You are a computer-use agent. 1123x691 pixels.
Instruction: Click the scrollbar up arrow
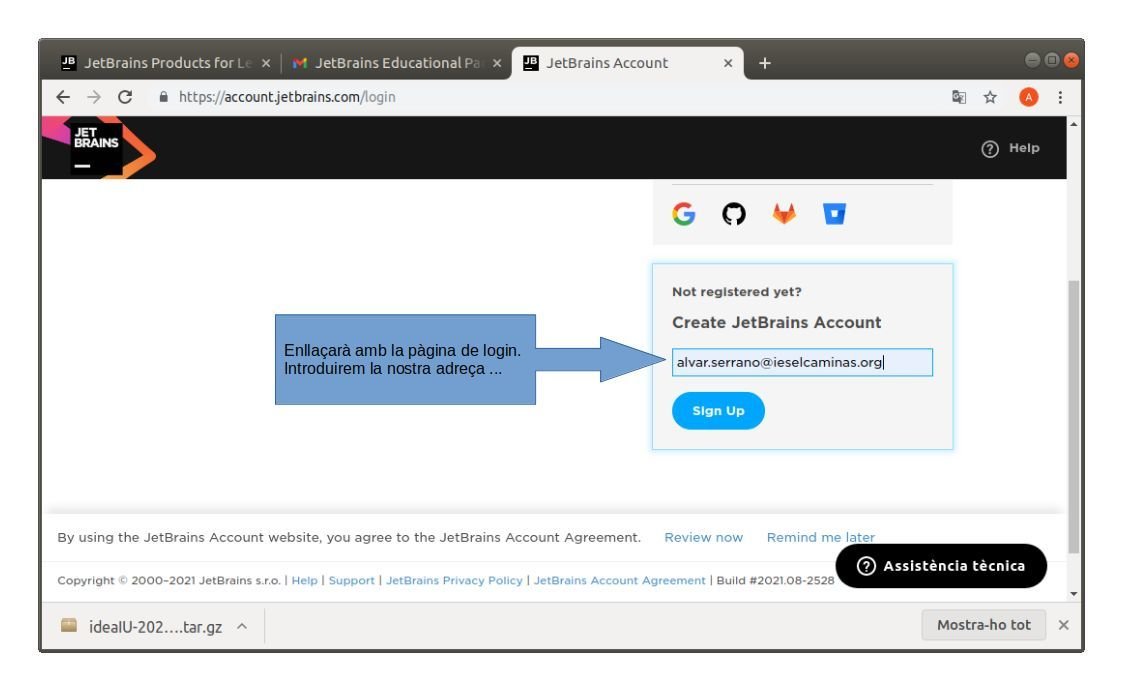point(1074,124)
